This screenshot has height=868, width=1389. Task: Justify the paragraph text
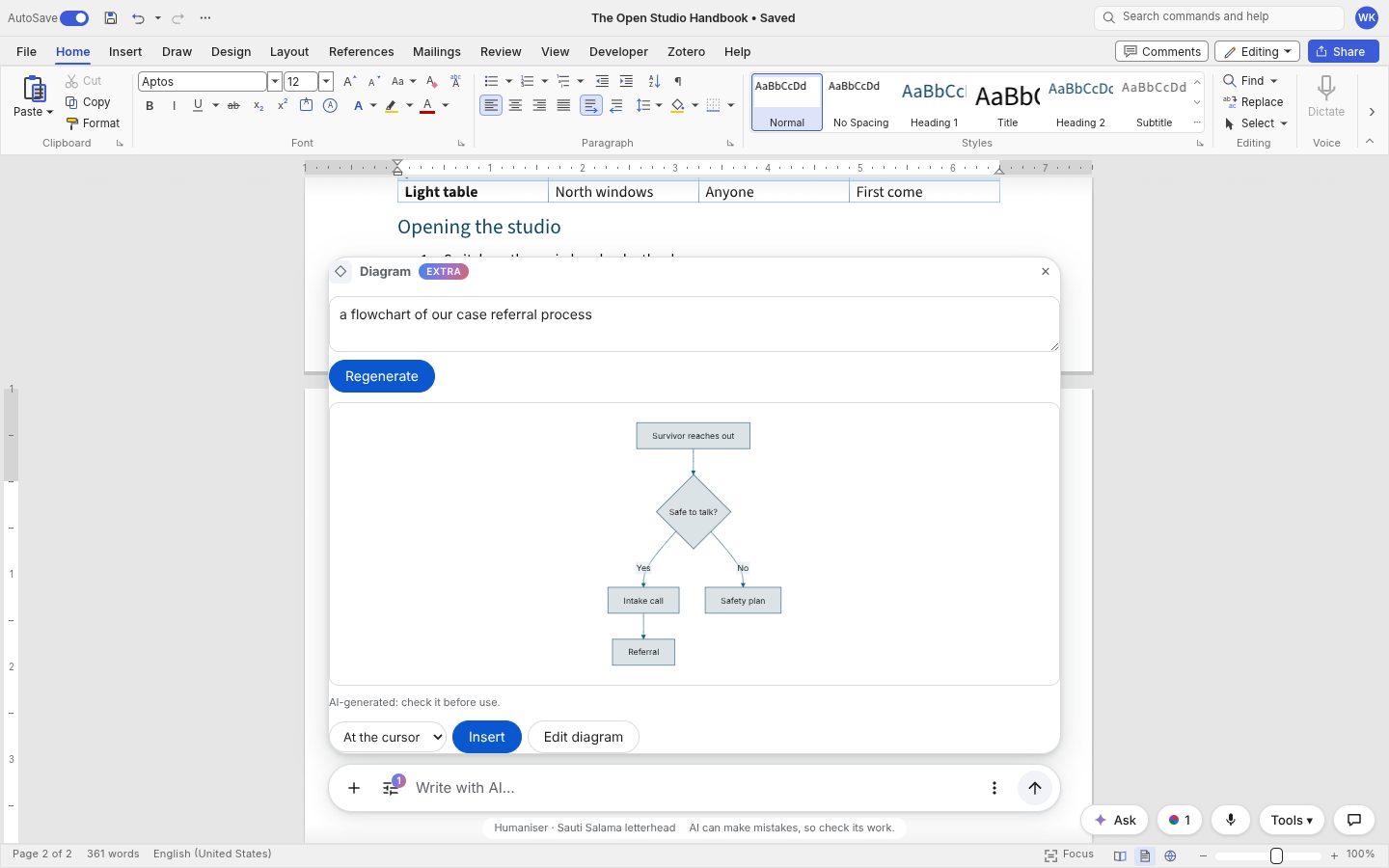click(563, 105)
